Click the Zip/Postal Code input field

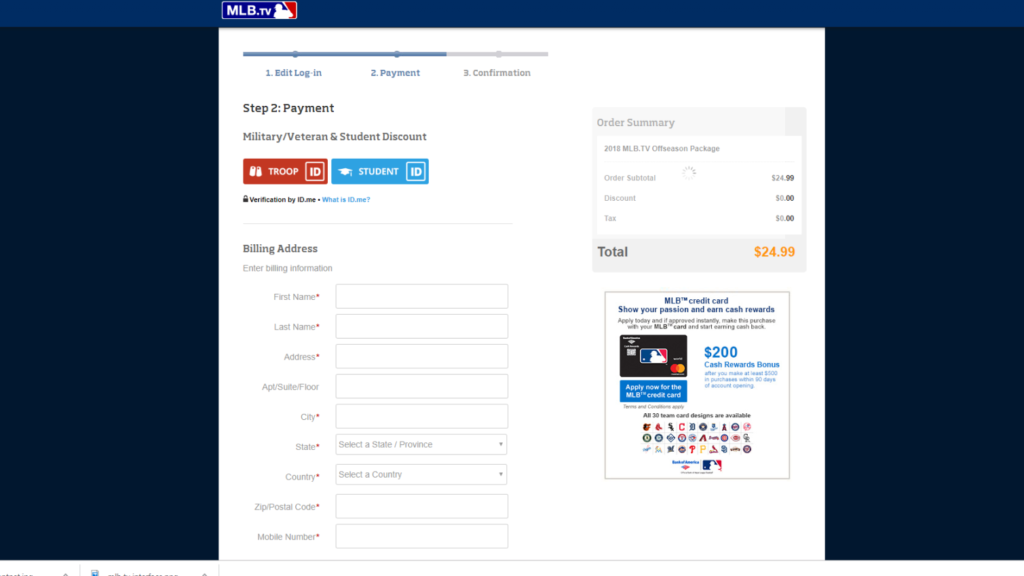[x=422, y=507]
